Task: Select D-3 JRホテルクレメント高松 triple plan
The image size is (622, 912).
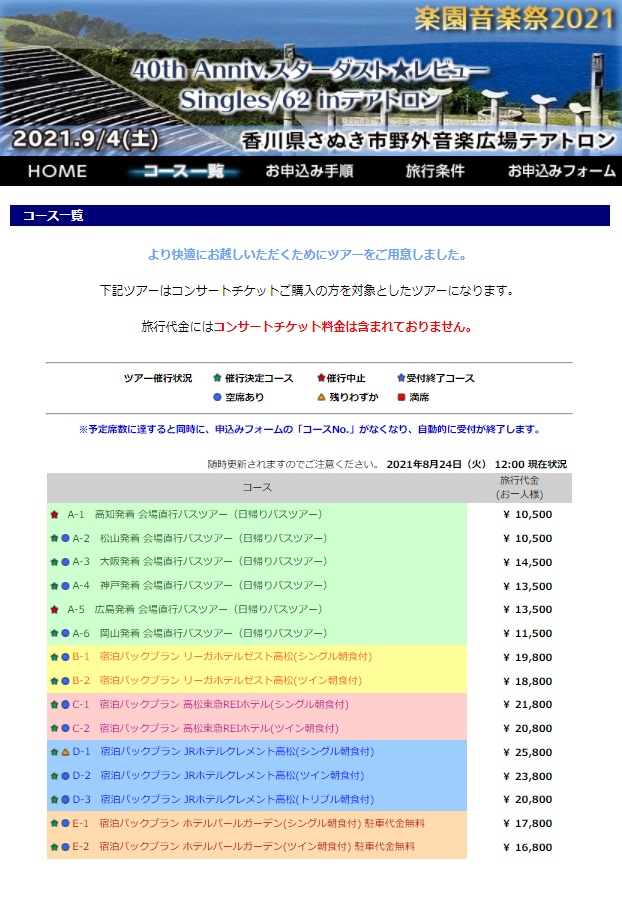Action: 257,799
